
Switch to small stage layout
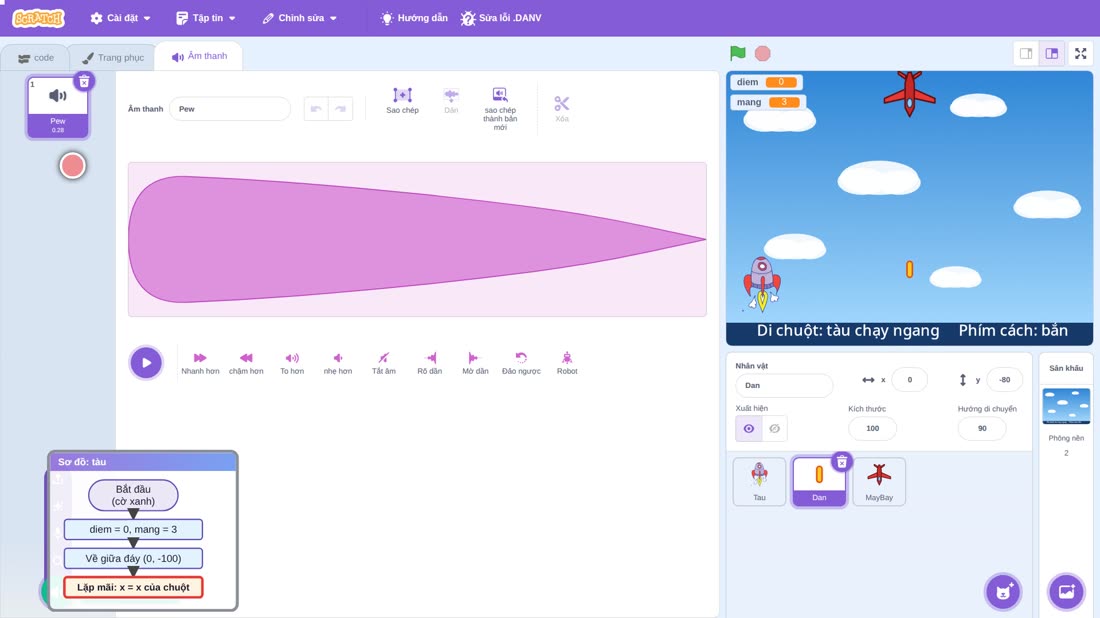coord(1026,53)
